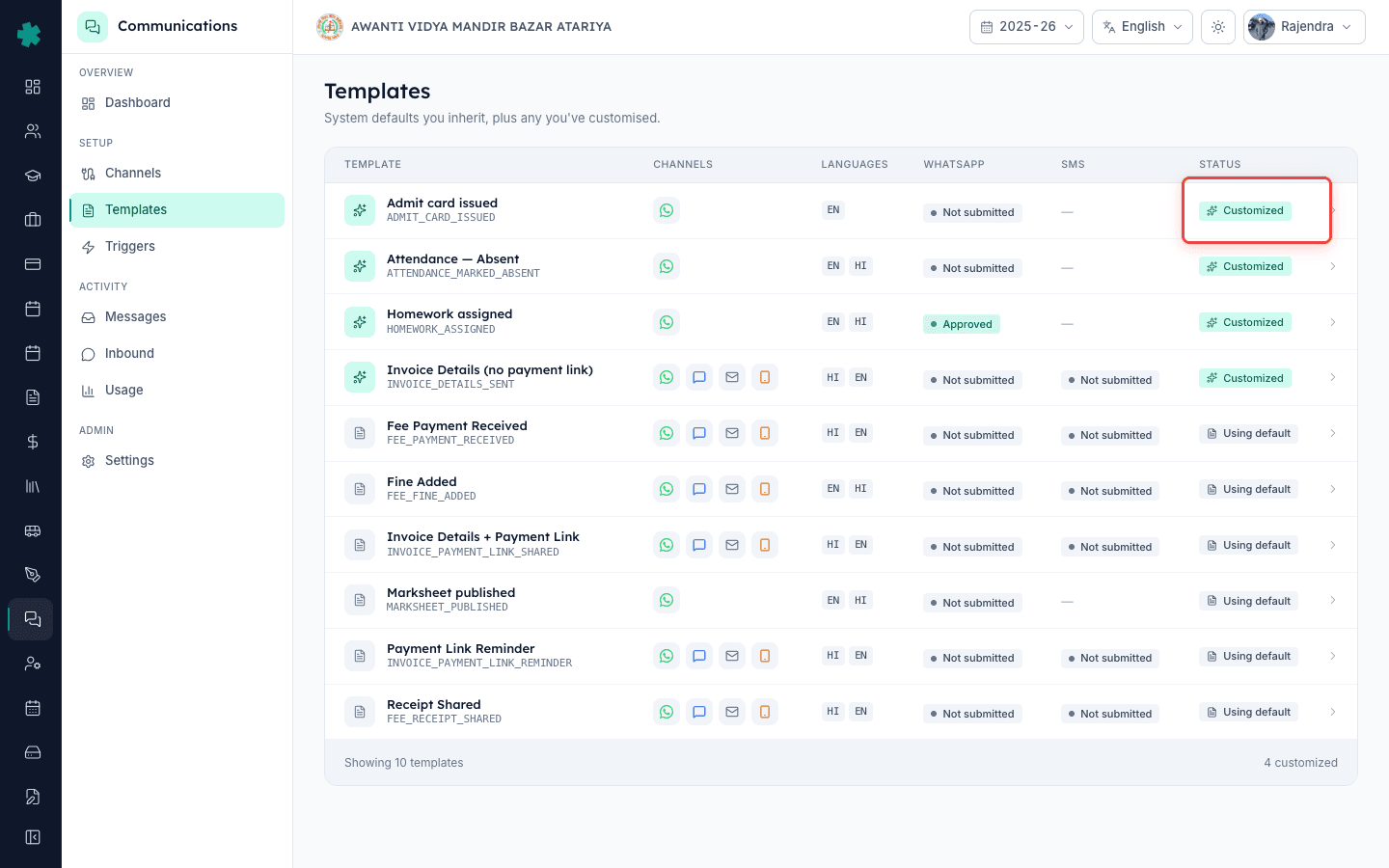Image resolution: width=1389 pixels, height=868 pixels.
Task: Click the orange mobile icon in Receipt Shared row
Action: tap(765, 712)
